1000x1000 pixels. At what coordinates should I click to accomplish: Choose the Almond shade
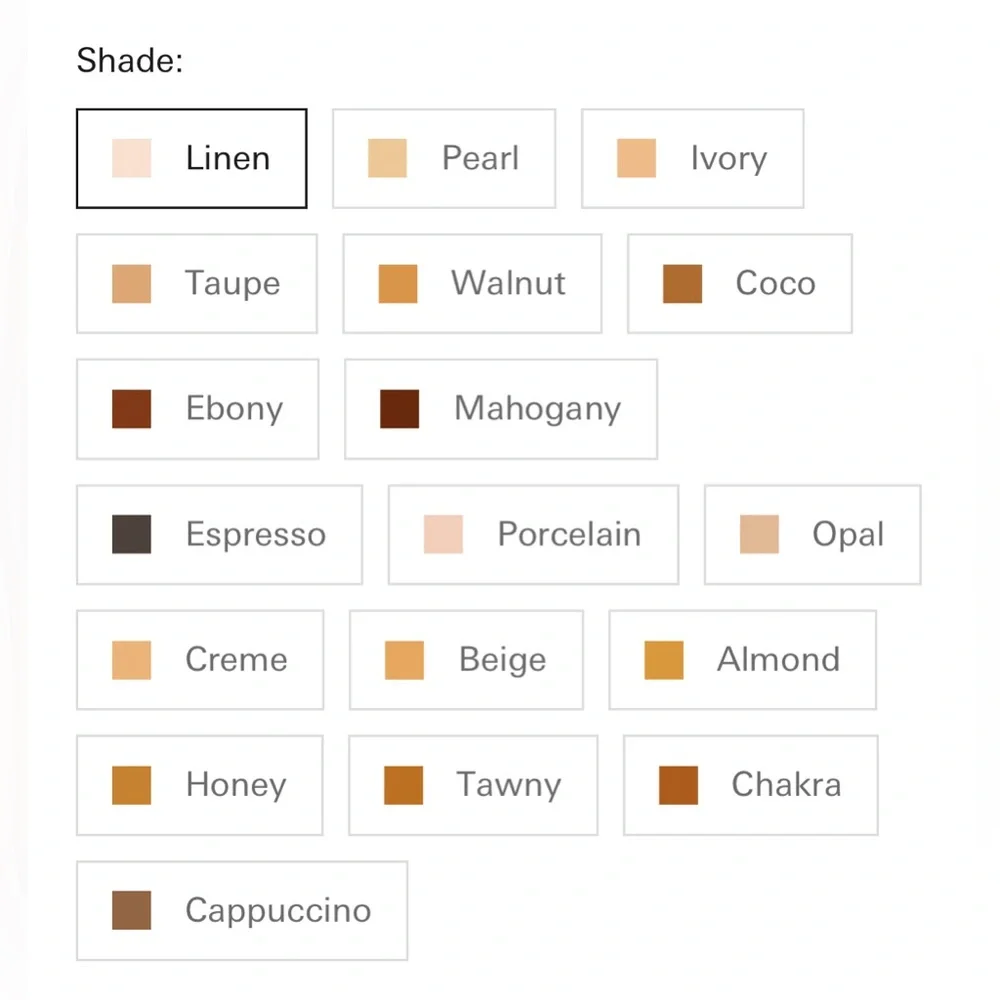tap(742, 659)
